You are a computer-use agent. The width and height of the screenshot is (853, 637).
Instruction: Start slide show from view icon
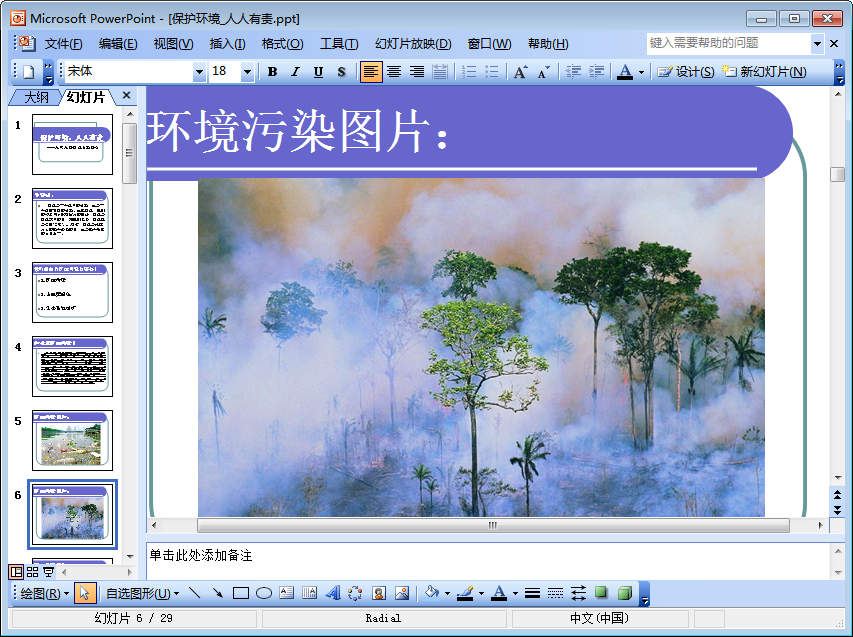pos(48,572)
